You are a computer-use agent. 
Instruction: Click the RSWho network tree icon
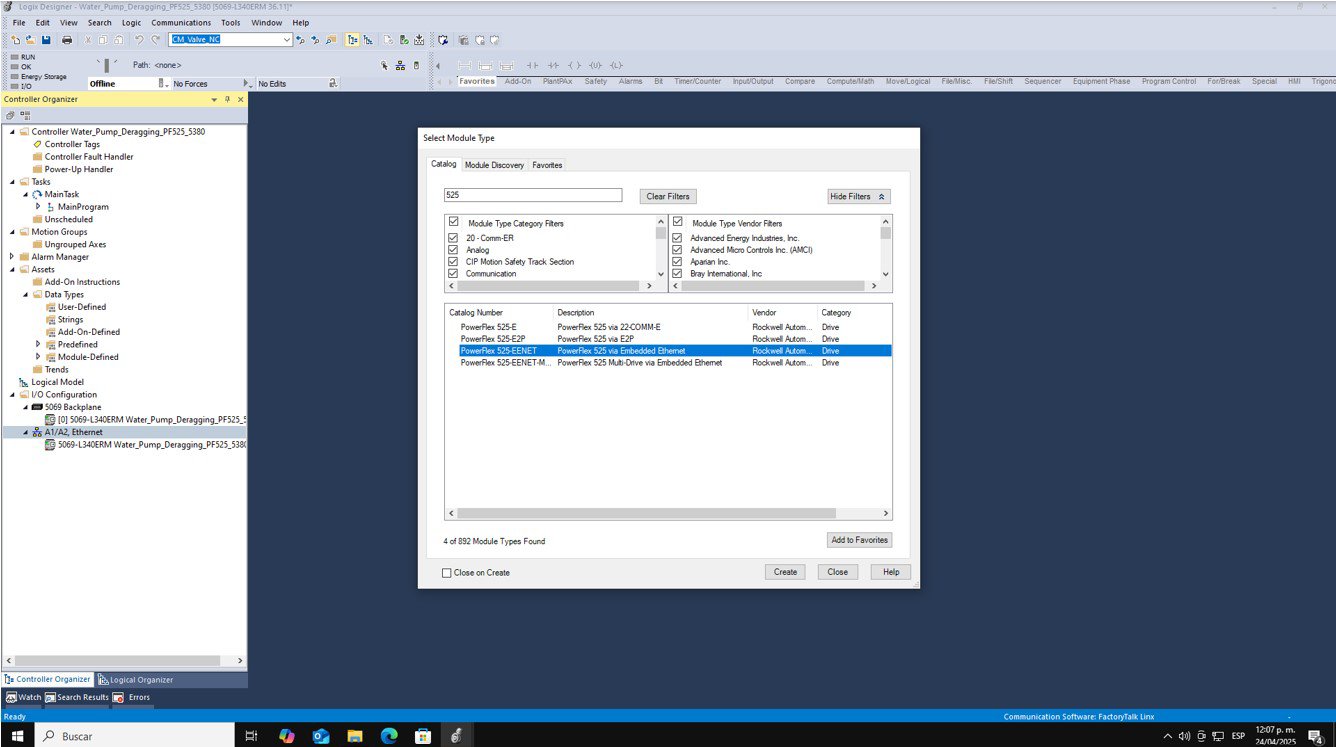pos(401,66)
